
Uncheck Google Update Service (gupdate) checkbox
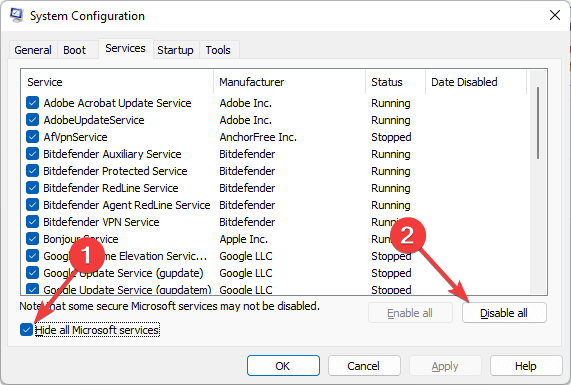pos(32,272)
